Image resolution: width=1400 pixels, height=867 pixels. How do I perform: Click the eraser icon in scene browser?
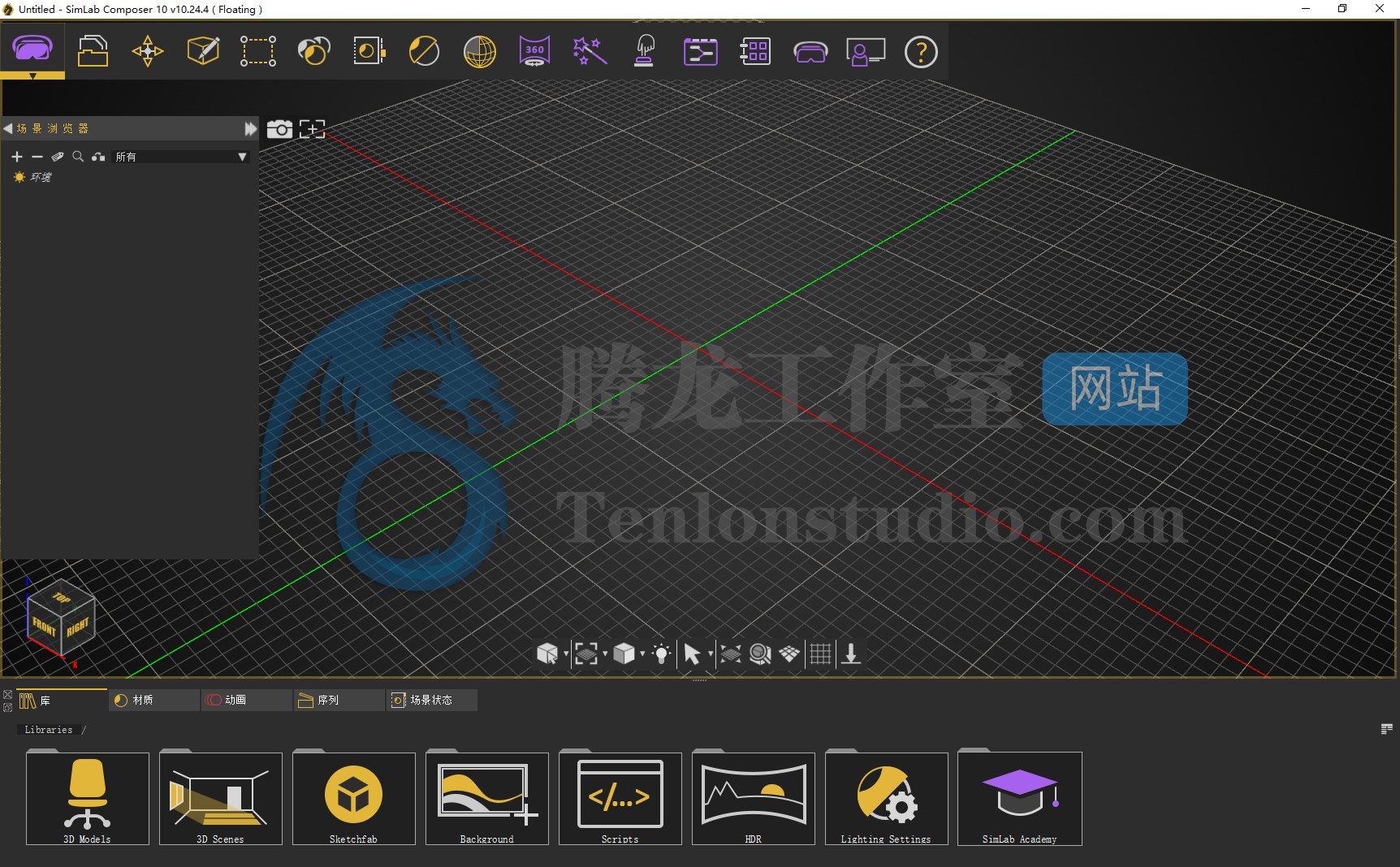click(58, 157)
